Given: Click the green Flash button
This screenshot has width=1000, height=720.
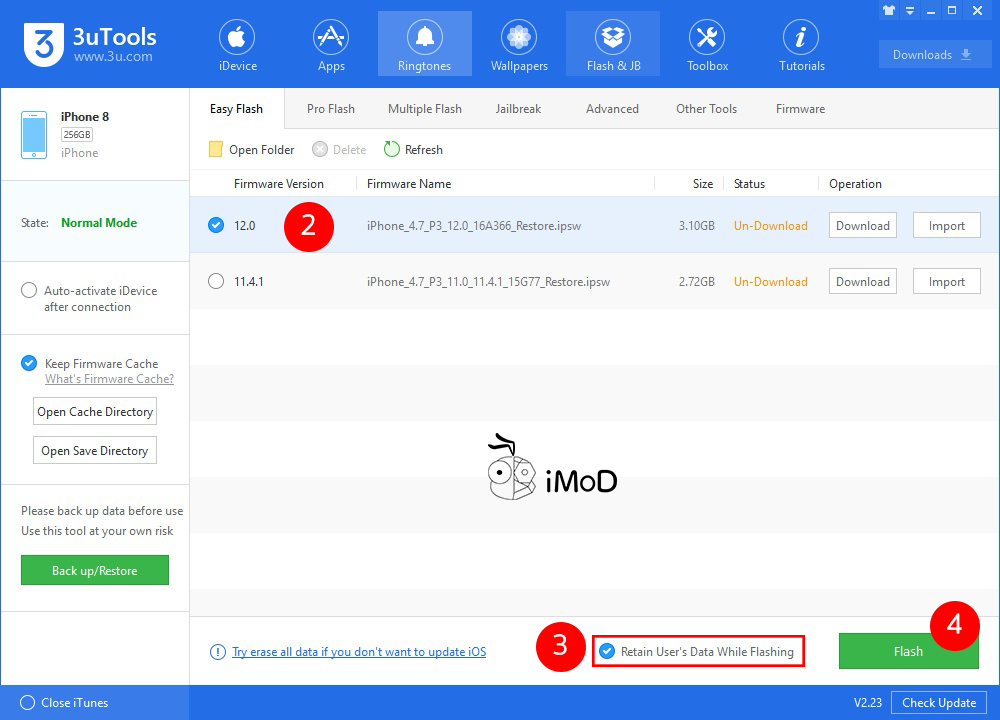Looking at the screenshot, I should click(908, 651).
